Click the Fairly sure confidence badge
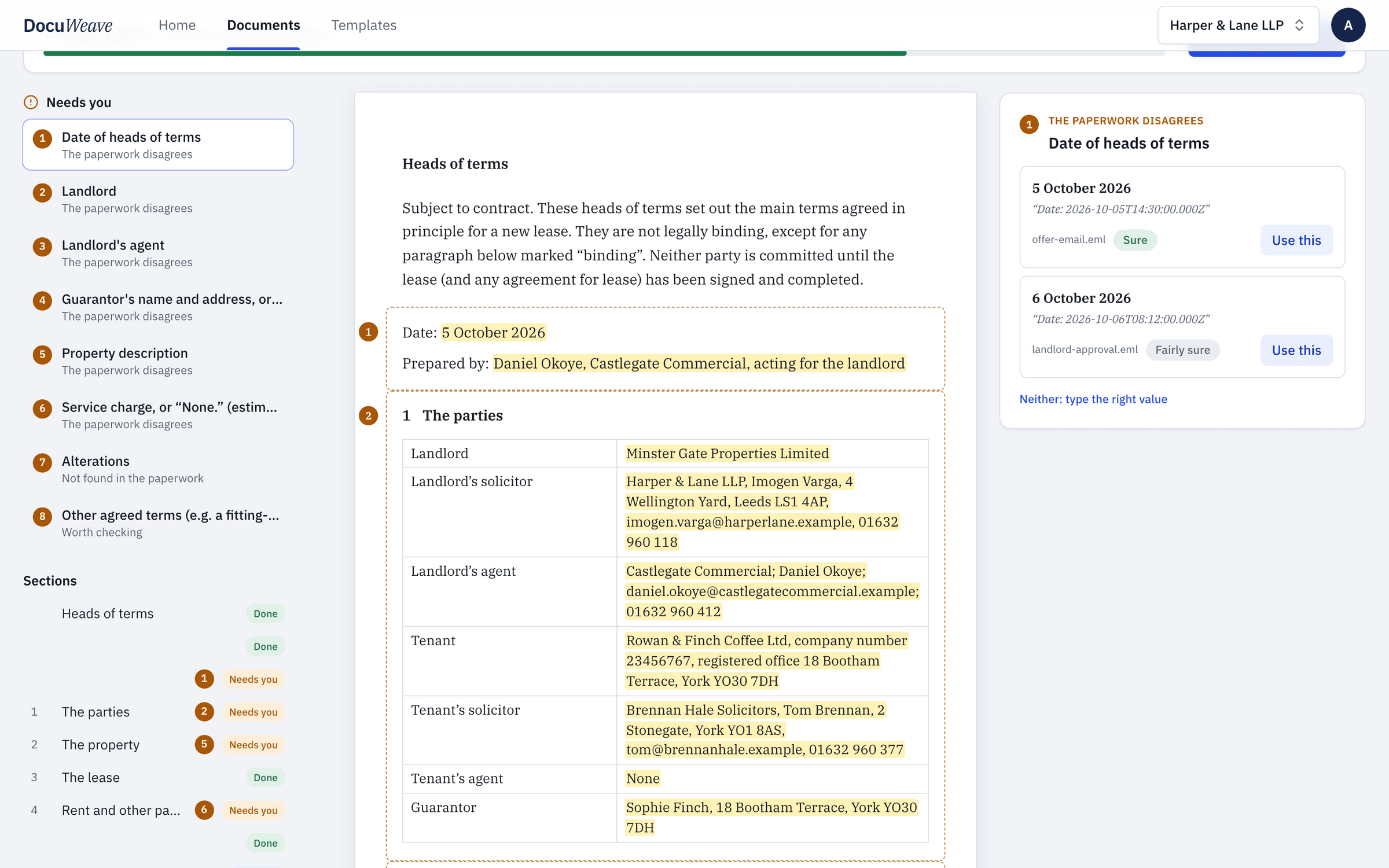The width and height of the screenshot is (1389, 868). tap(1182, 350)
